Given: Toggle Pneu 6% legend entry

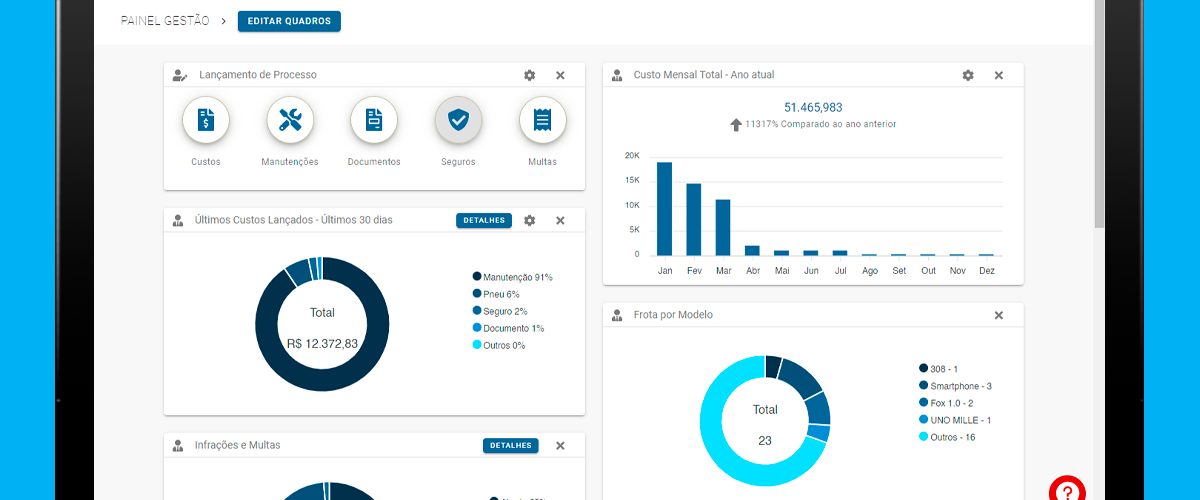Looking at the screenshot, I should (496, 294).
